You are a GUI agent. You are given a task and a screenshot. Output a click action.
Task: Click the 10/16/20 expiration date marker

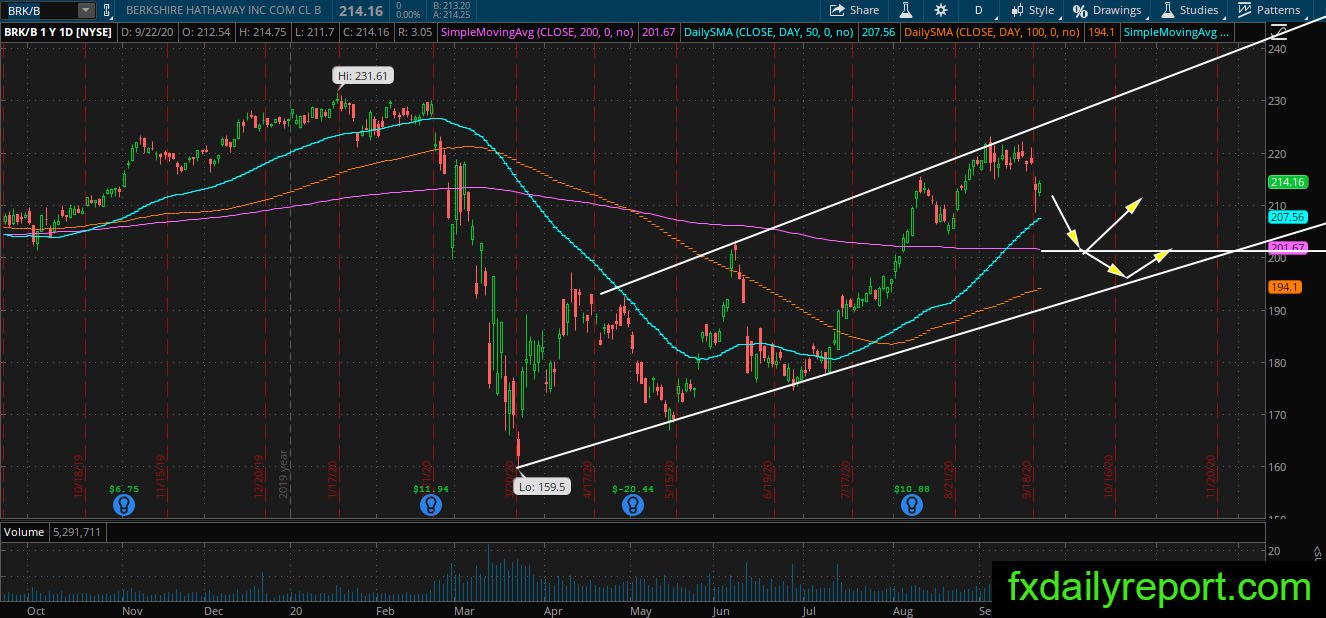point(1109,477)
